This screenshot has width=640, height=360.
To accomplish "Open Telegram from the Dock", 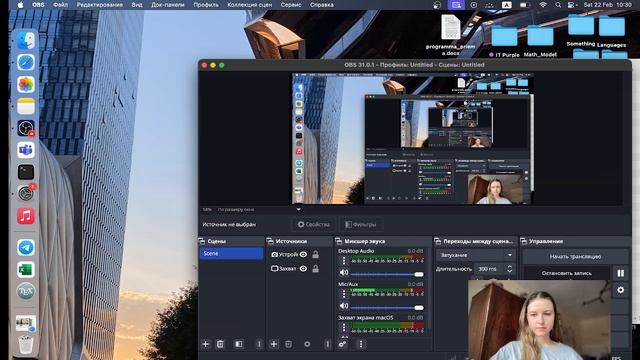I will 26,247.
